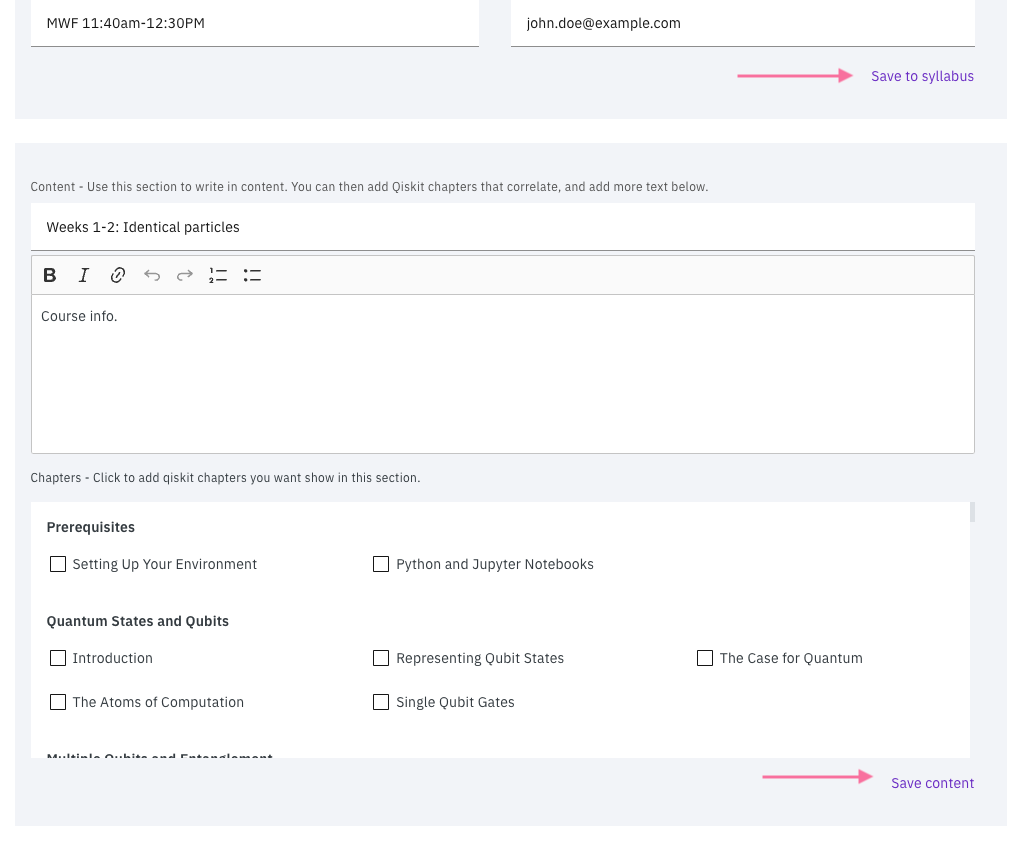1026x841 pixels.
Task: Check 'Setting Up Your Environment' chapter
Action: coord(58,564)
